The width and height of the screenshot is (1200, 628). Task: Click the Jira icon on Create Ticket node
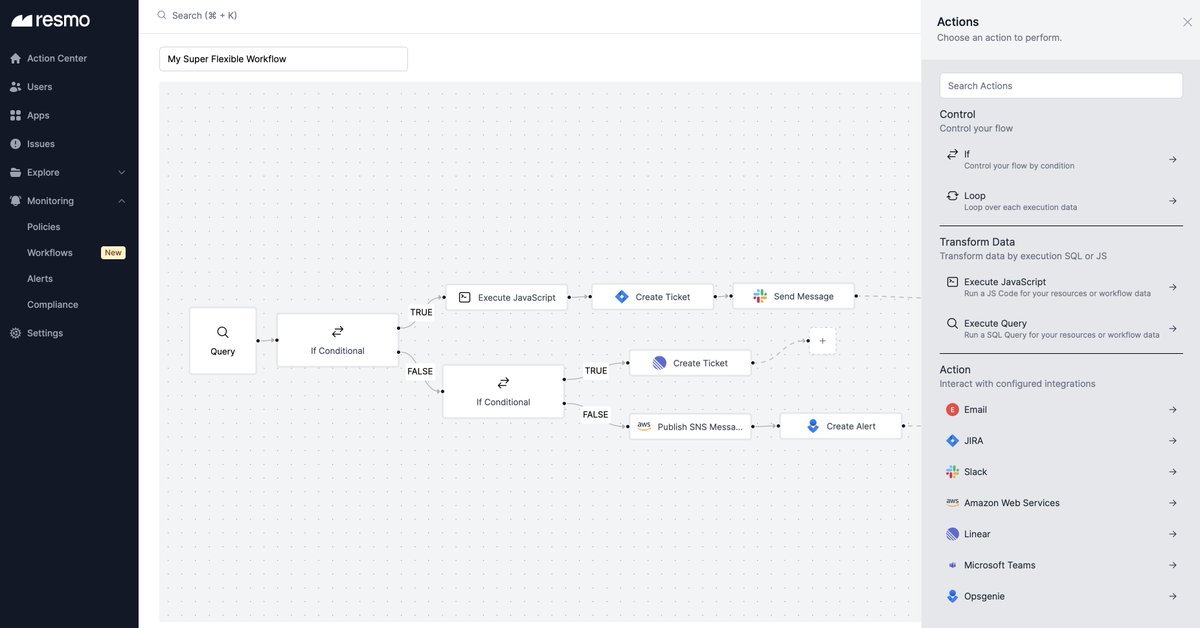pos(622,297)
